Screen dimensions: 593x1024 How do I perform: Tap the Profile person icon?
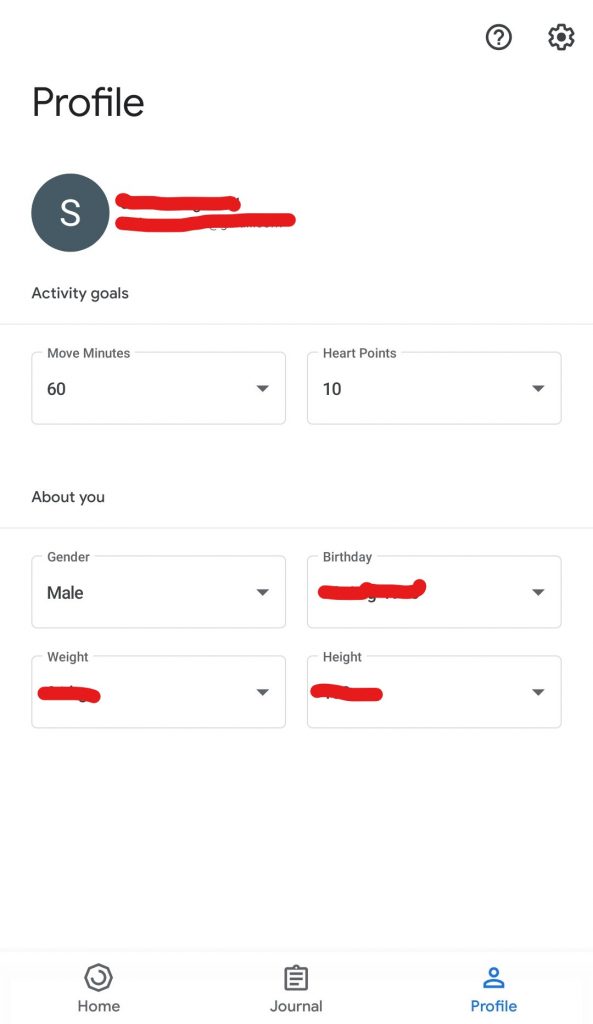tap(494, 978)
